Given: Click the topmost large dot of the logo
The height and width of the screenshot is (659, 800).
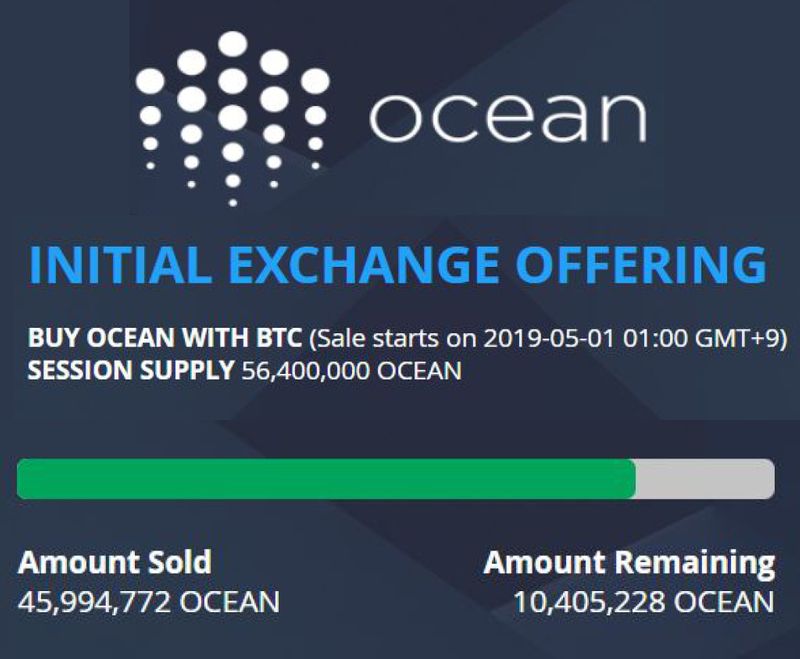Looking at the screenshot, I should tap(233, 44).
